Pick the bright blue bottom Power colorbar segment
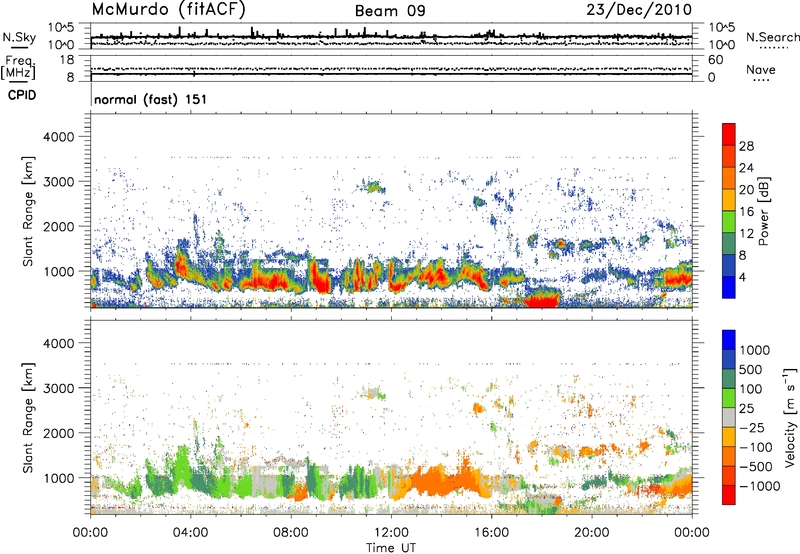The image size is (800, 554). pyautogui.click(x=729, y=287)
